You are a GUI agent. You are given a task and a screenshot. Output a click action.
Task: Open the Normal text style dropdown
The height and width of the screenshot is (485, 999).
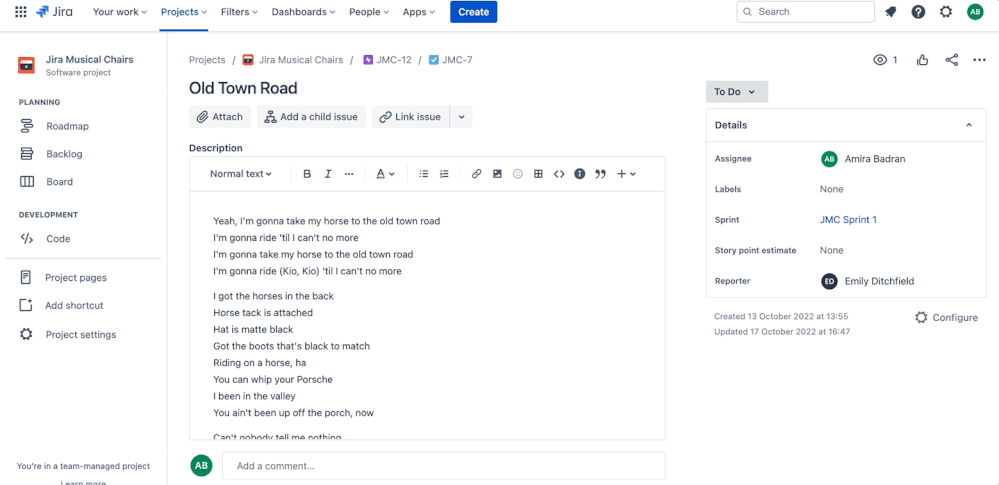coord(241,173)
